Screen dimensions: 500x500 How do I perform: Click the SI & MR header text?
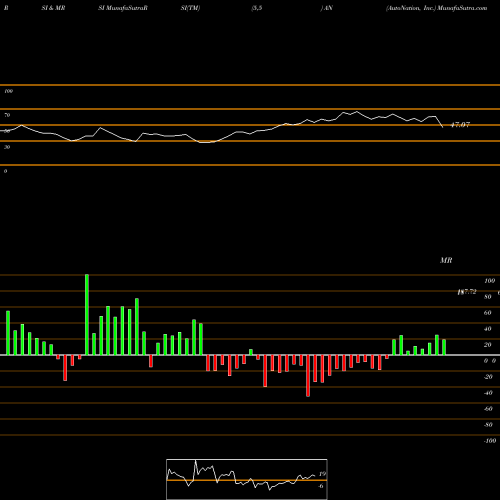[53, 8]
